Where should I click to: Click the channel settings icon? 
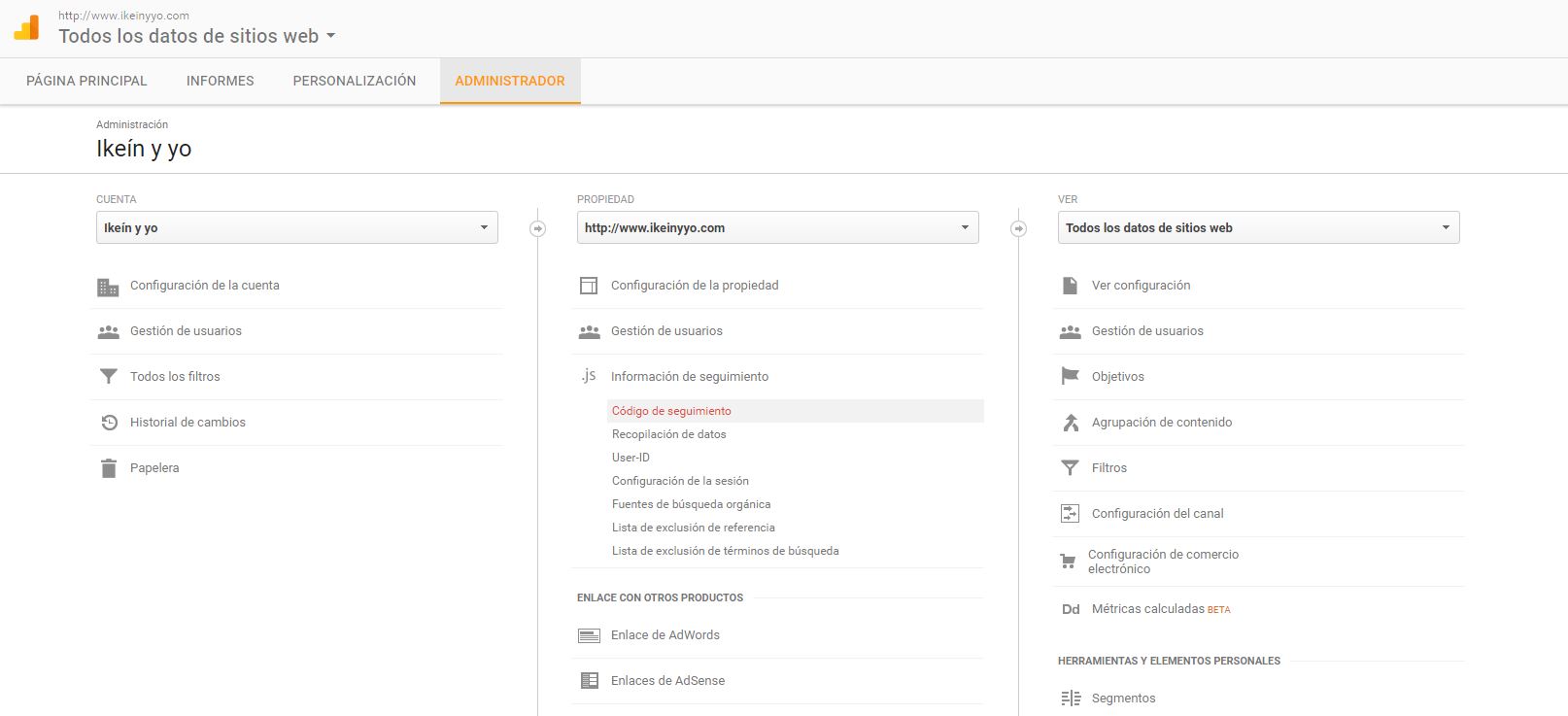1070,514
